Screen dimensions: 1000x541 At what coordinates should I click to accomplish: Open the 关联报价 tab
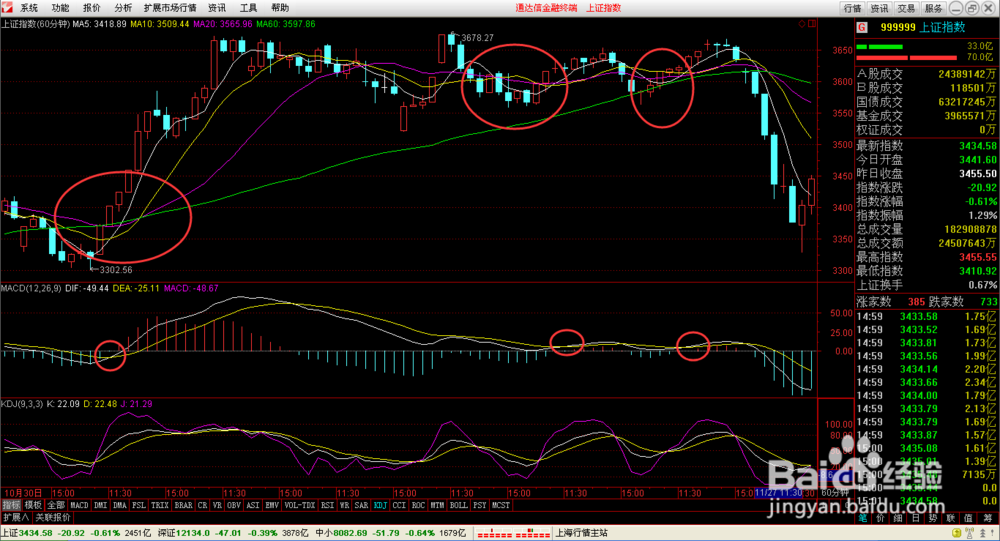(53, 517)
